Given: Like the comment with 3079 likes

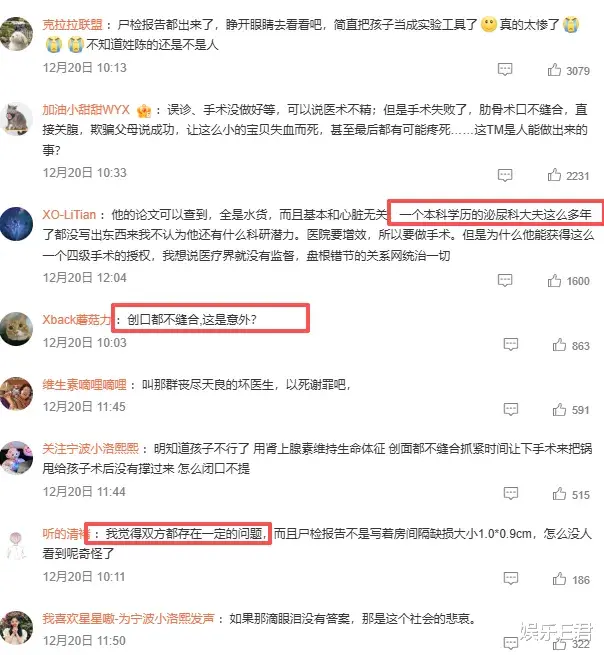Looking at the screenshot, I should pyautogui.click(x=554, y=70).
